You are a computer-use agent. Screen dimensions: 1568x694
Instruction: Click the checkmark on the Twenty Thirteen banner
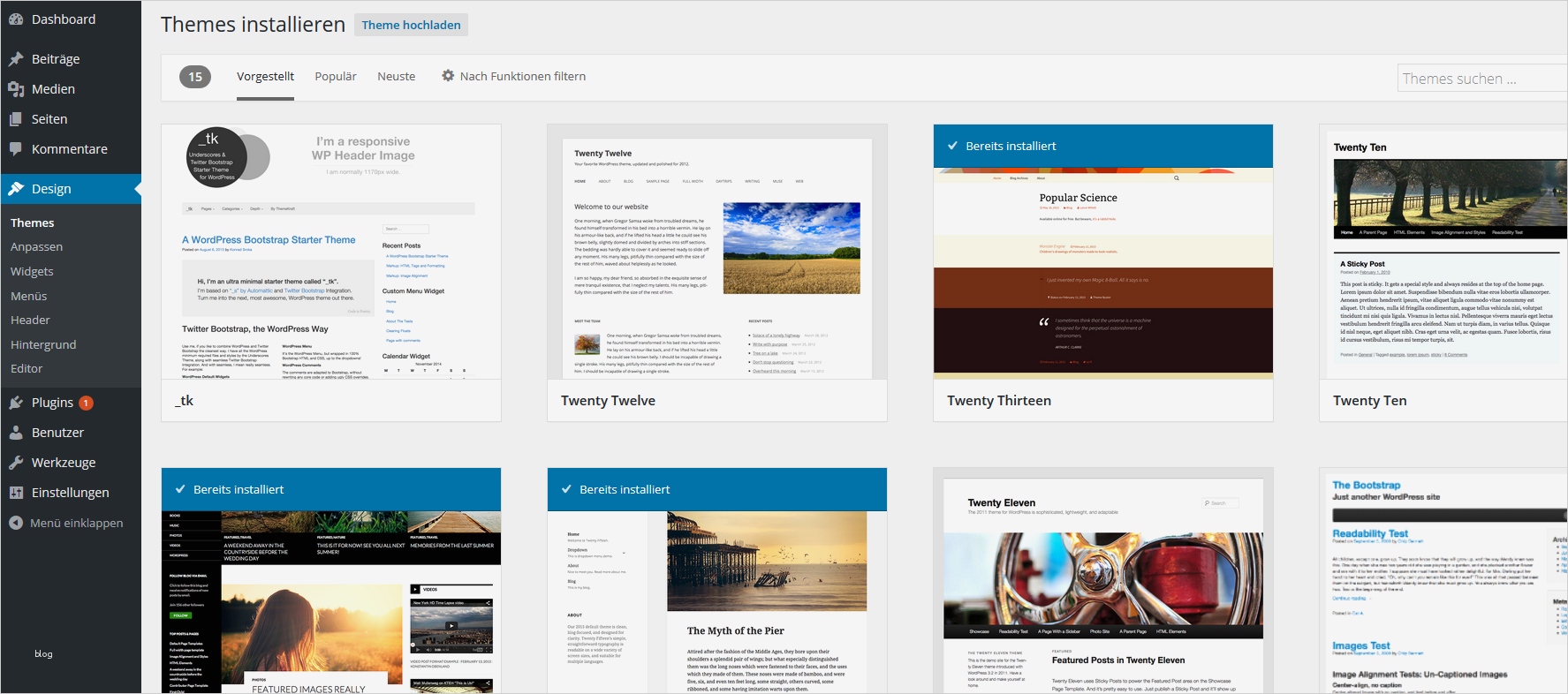click(952, 146)
